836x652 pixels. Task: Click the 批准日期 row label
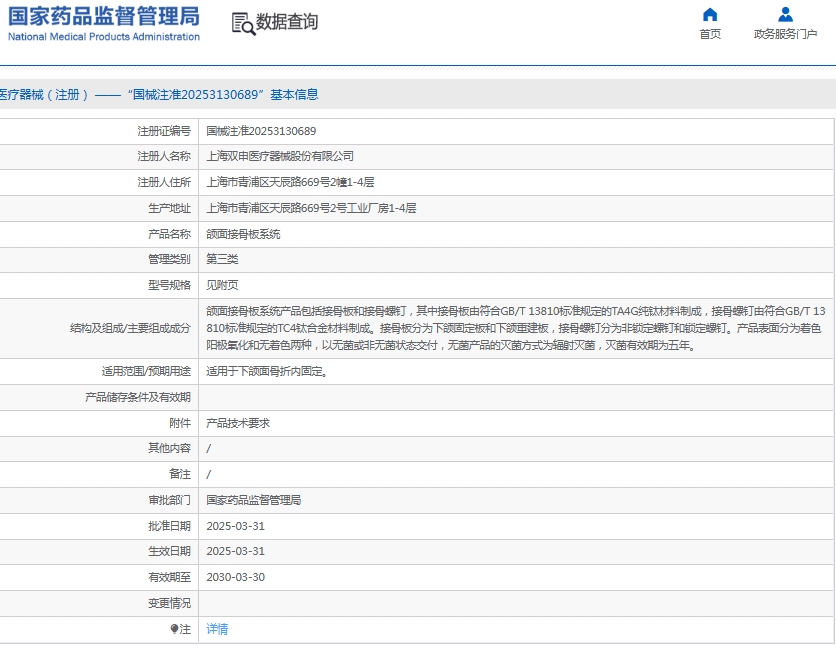(x=170, y=526)
